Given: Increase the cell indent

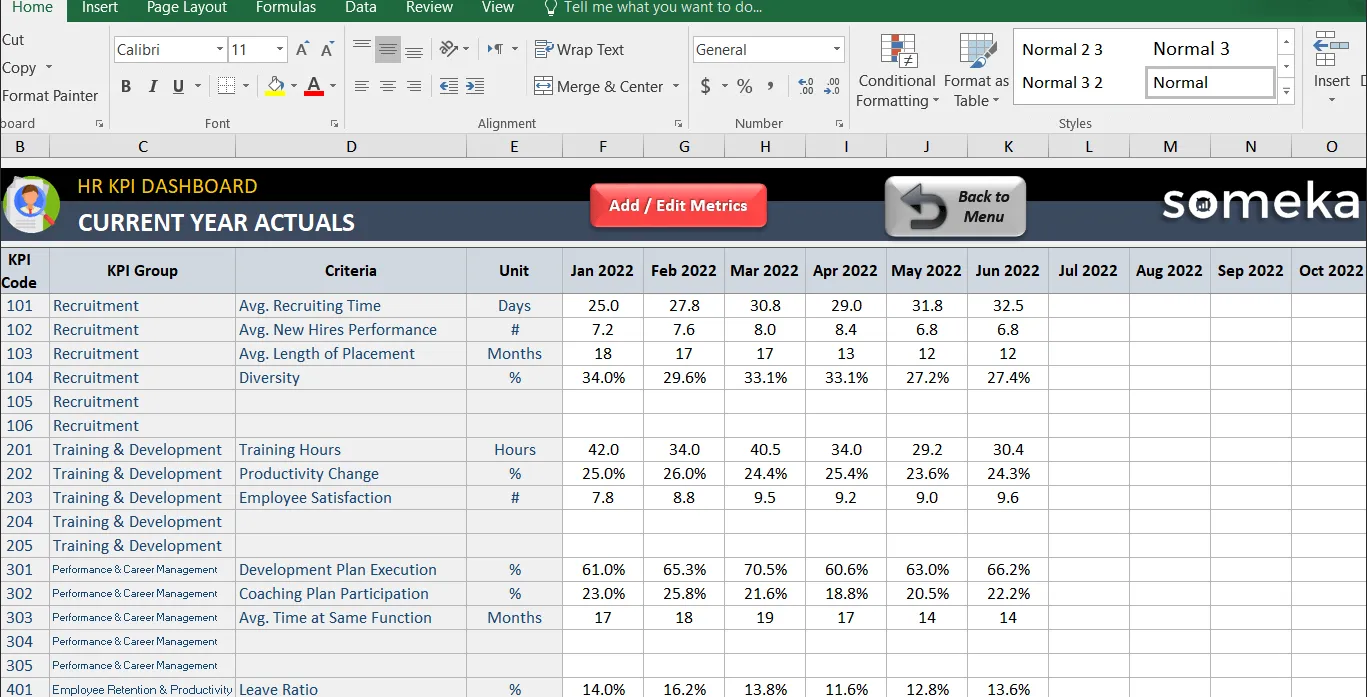Looking at the screenshot, I should click(x=475, y=86).
